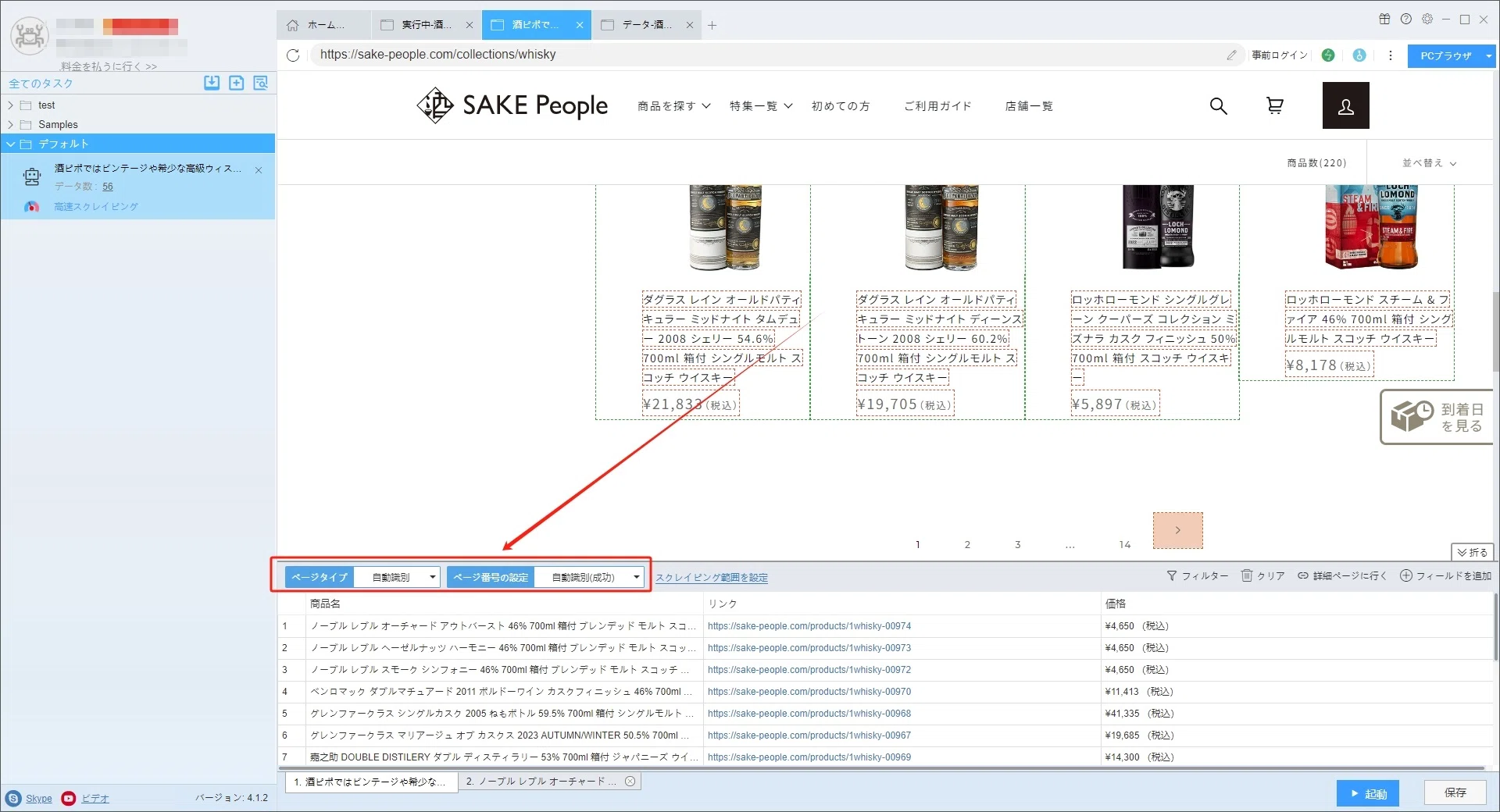
Task: Click the PCブラウザ button
Action: 1445,55
